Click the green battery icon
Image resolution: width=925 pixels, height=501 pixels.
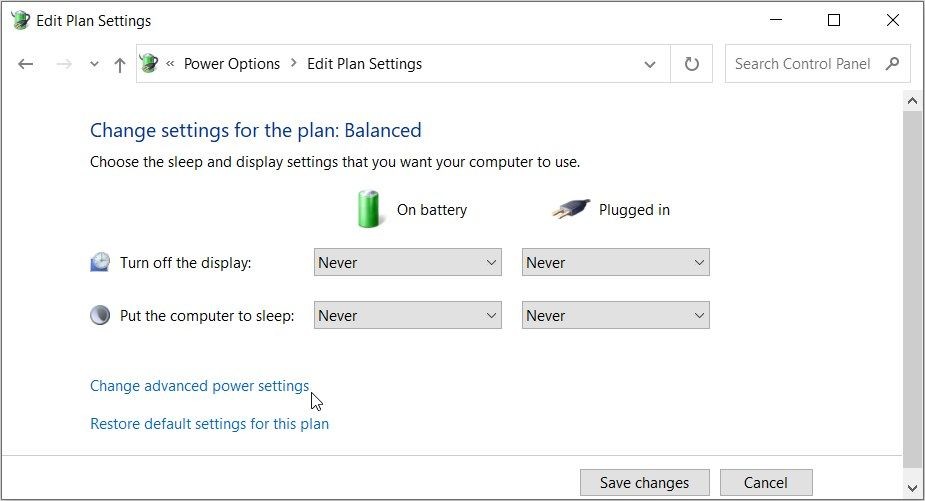(x=369, y=209)
